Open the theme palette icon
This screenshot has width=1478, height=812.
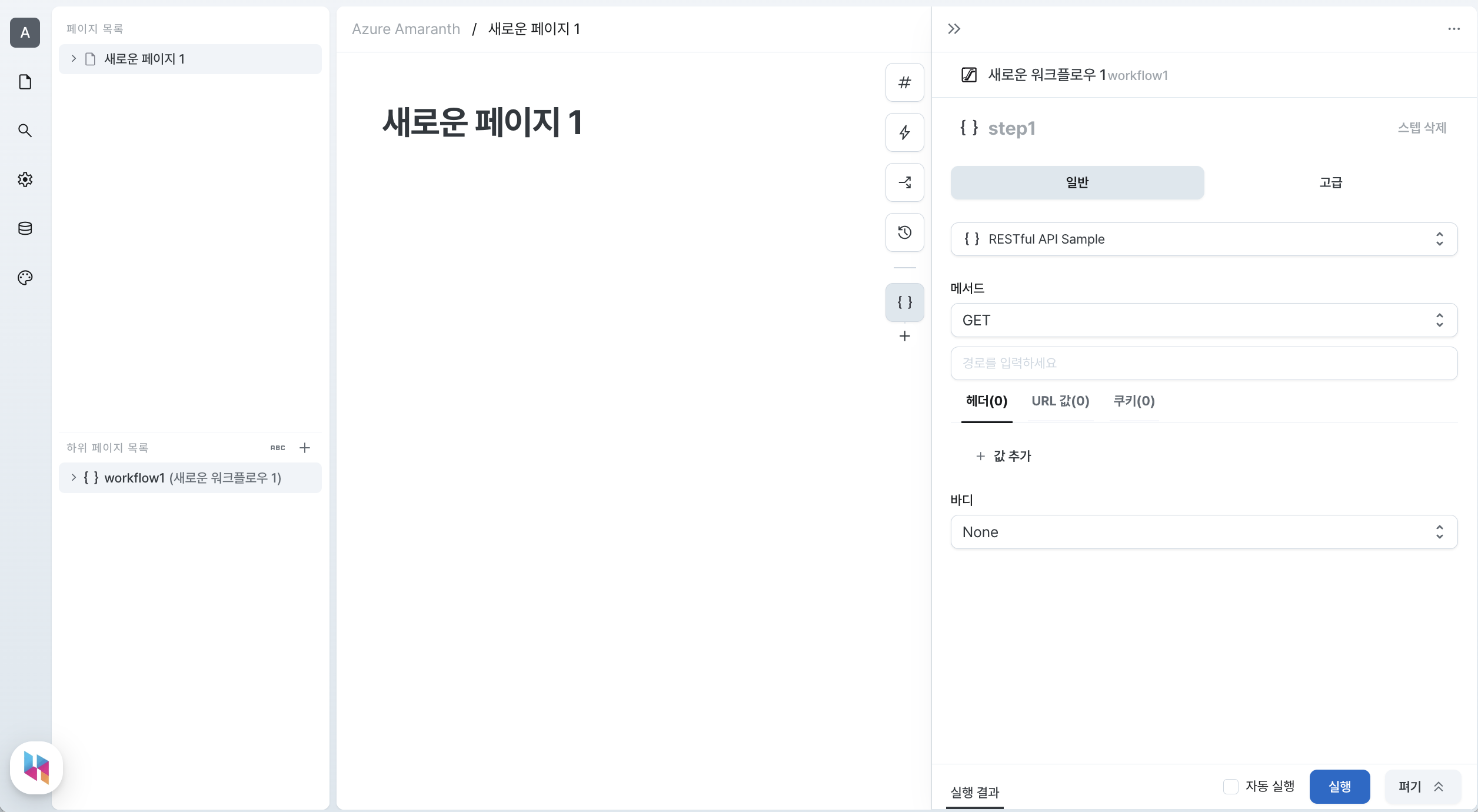coord(25,278)
